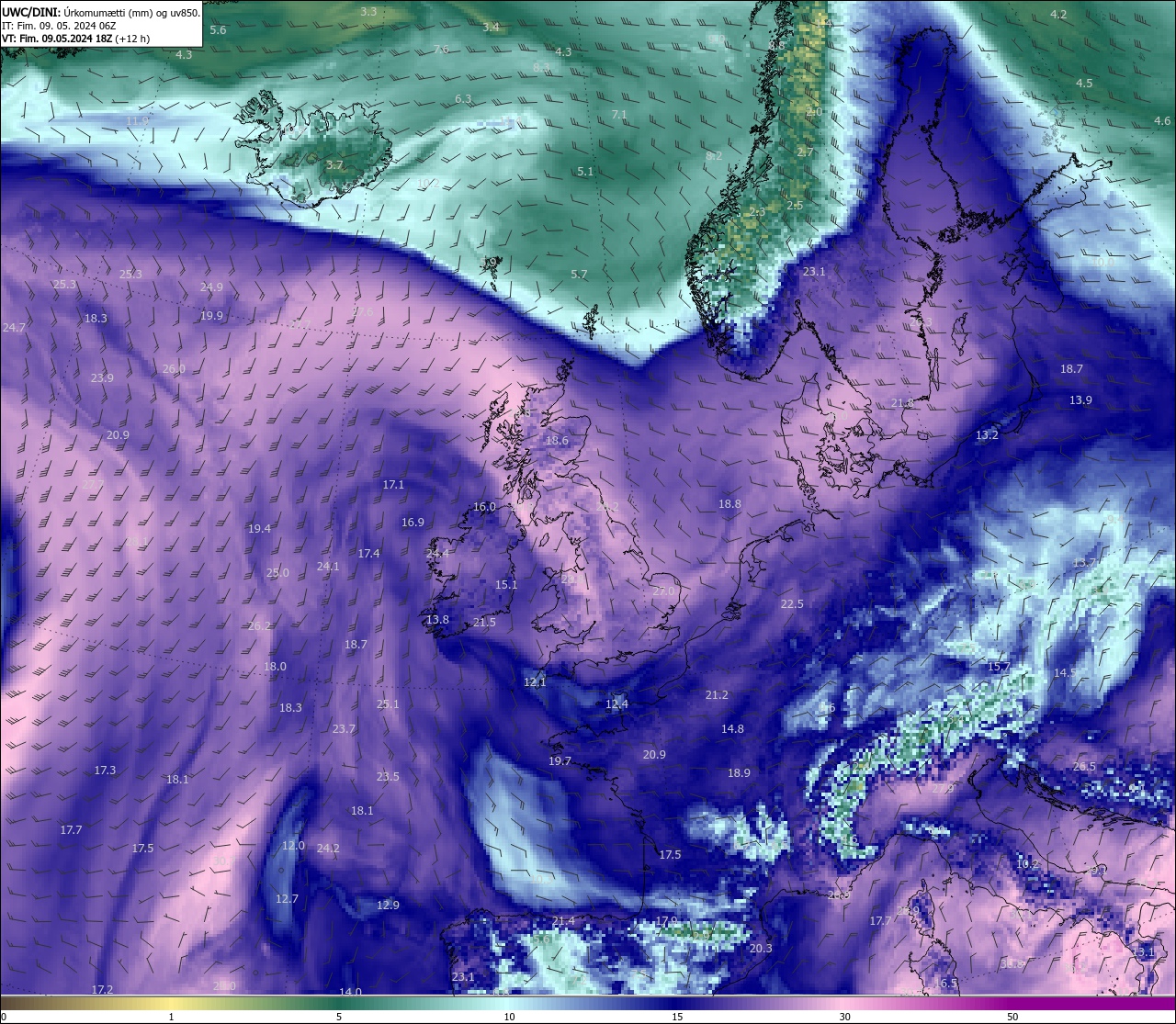
Task: Click the valid time line 'VT: Fim. 09.05.2024 18Z (+12 h)'
Action: coord(76,39)
